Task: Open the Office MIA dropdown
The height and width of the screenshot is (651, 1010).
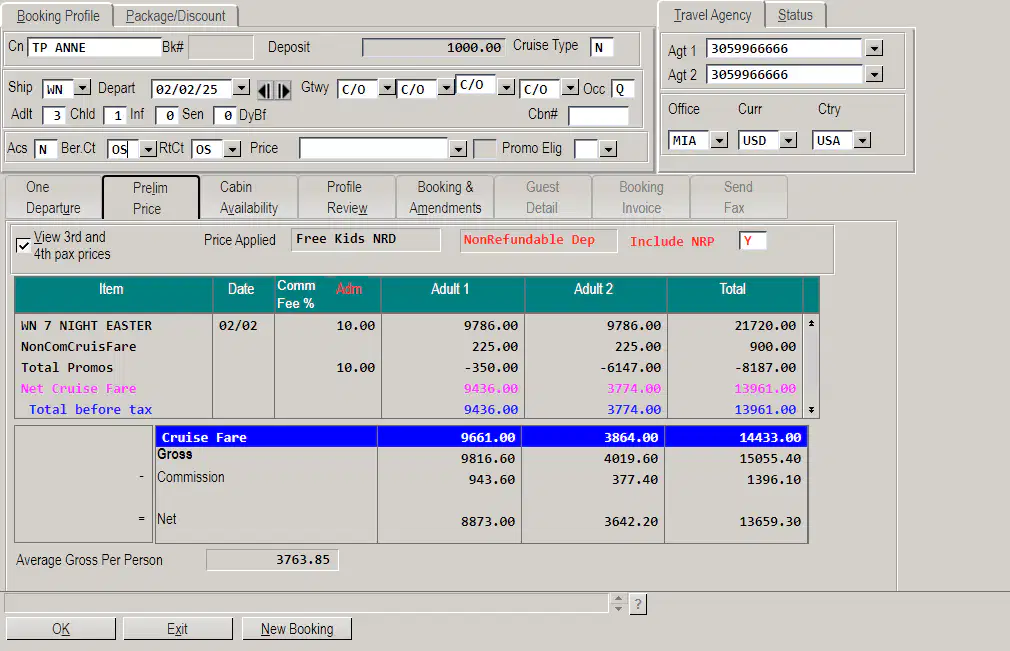Action: (719, 140)
